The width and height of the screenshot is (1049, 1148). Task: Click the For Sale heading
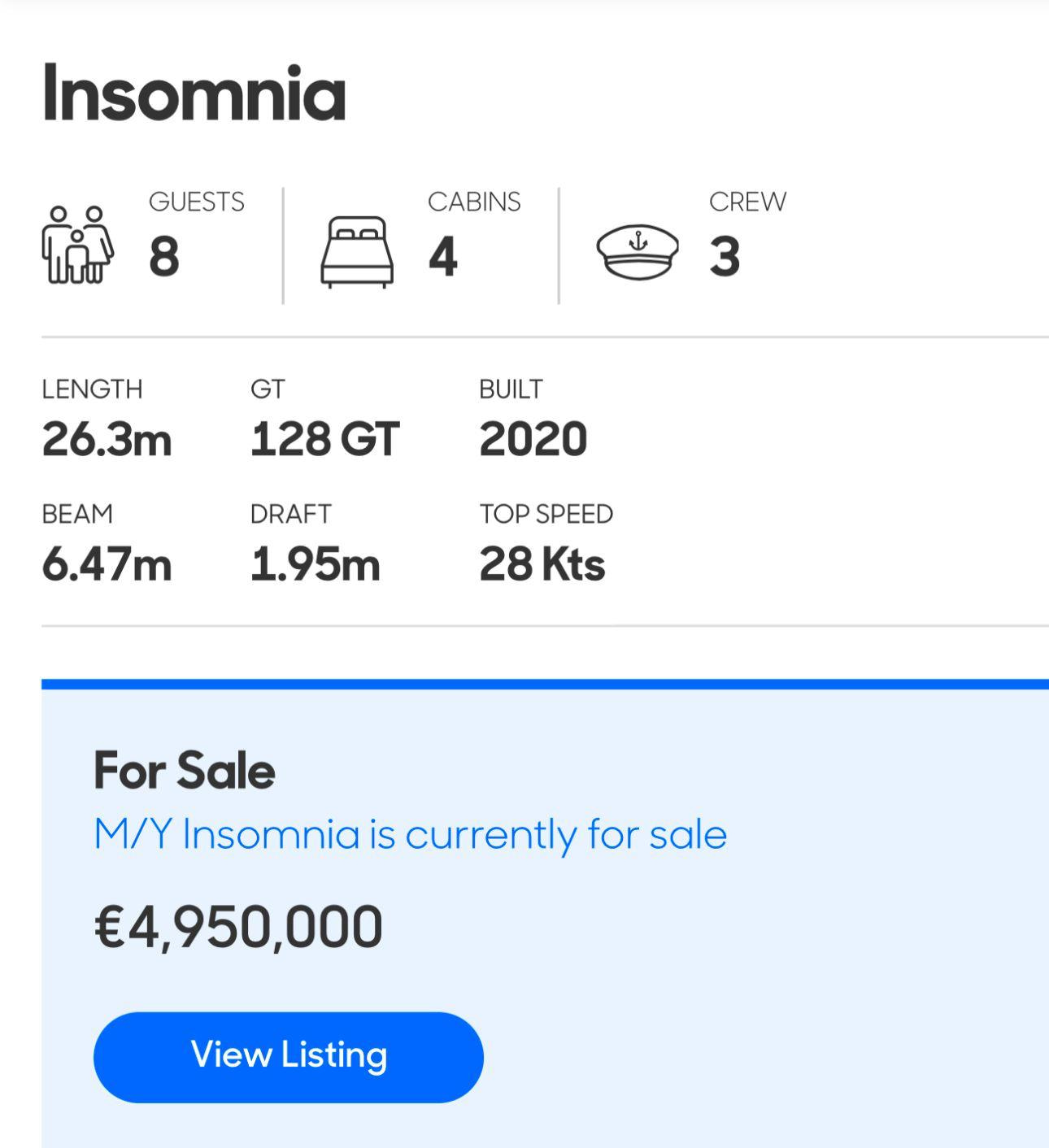pos(185,771)
